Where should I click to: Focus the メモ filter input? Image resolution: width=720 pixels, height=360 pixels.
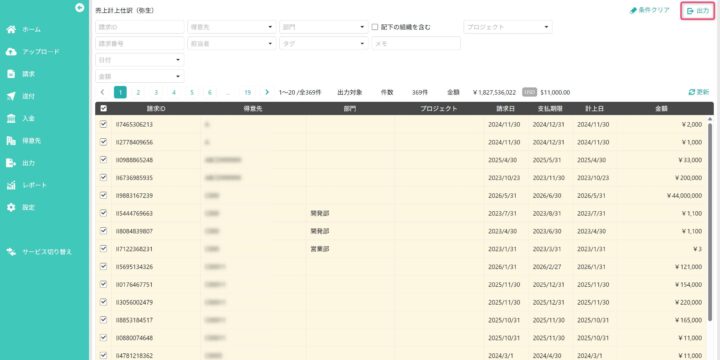coord(416,44)
